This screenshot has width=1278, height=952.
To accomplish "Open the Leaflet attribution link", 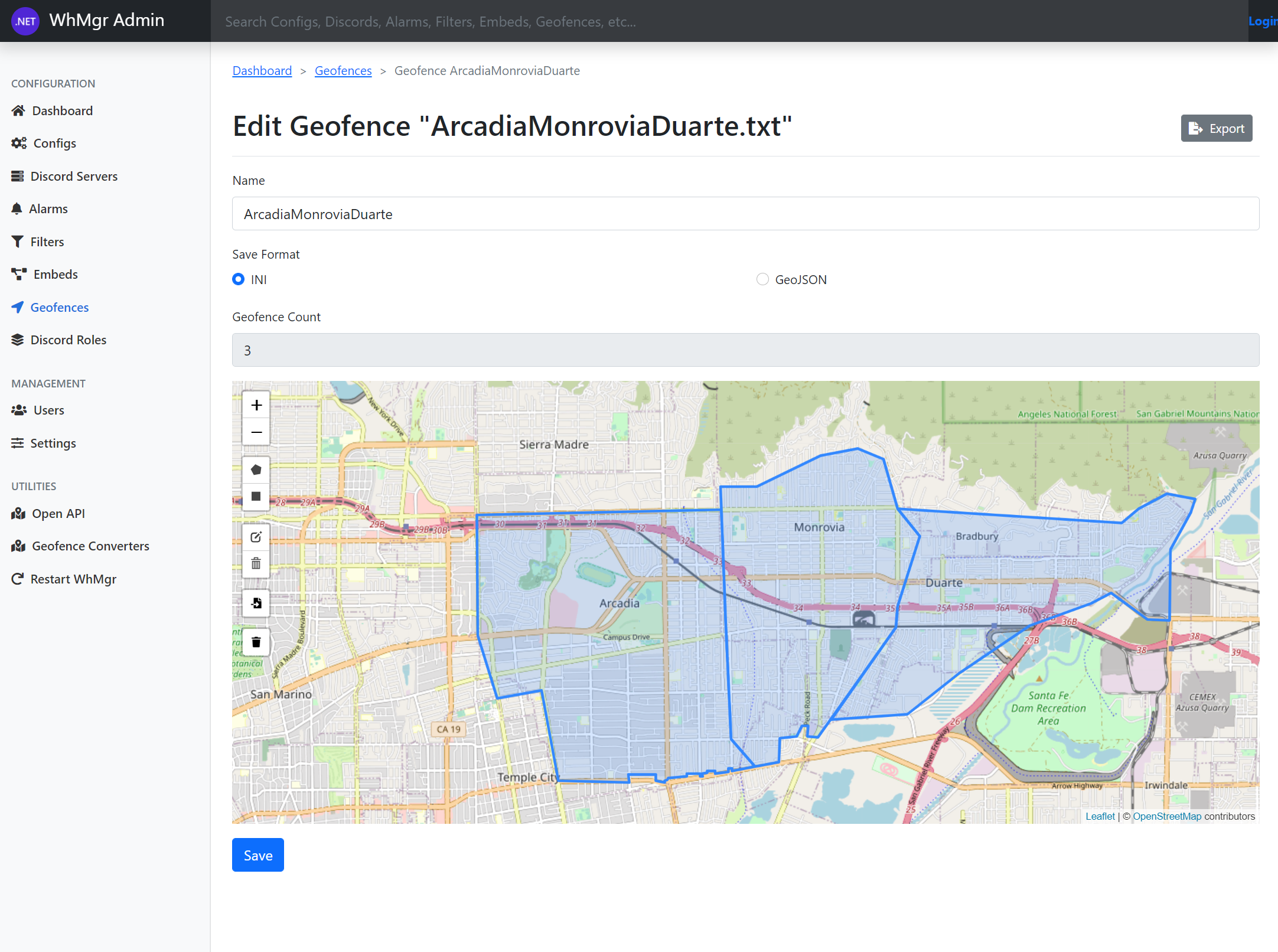I will 1100,816.
